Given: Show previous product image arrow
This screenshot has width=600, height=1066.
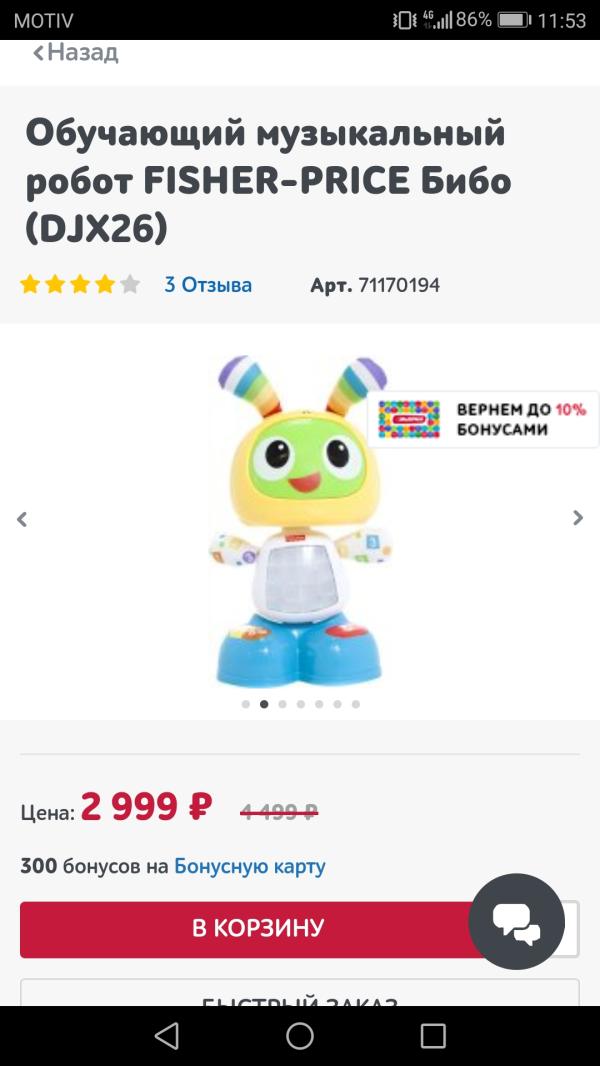Looking at the screenshot, I should (22, 518).
